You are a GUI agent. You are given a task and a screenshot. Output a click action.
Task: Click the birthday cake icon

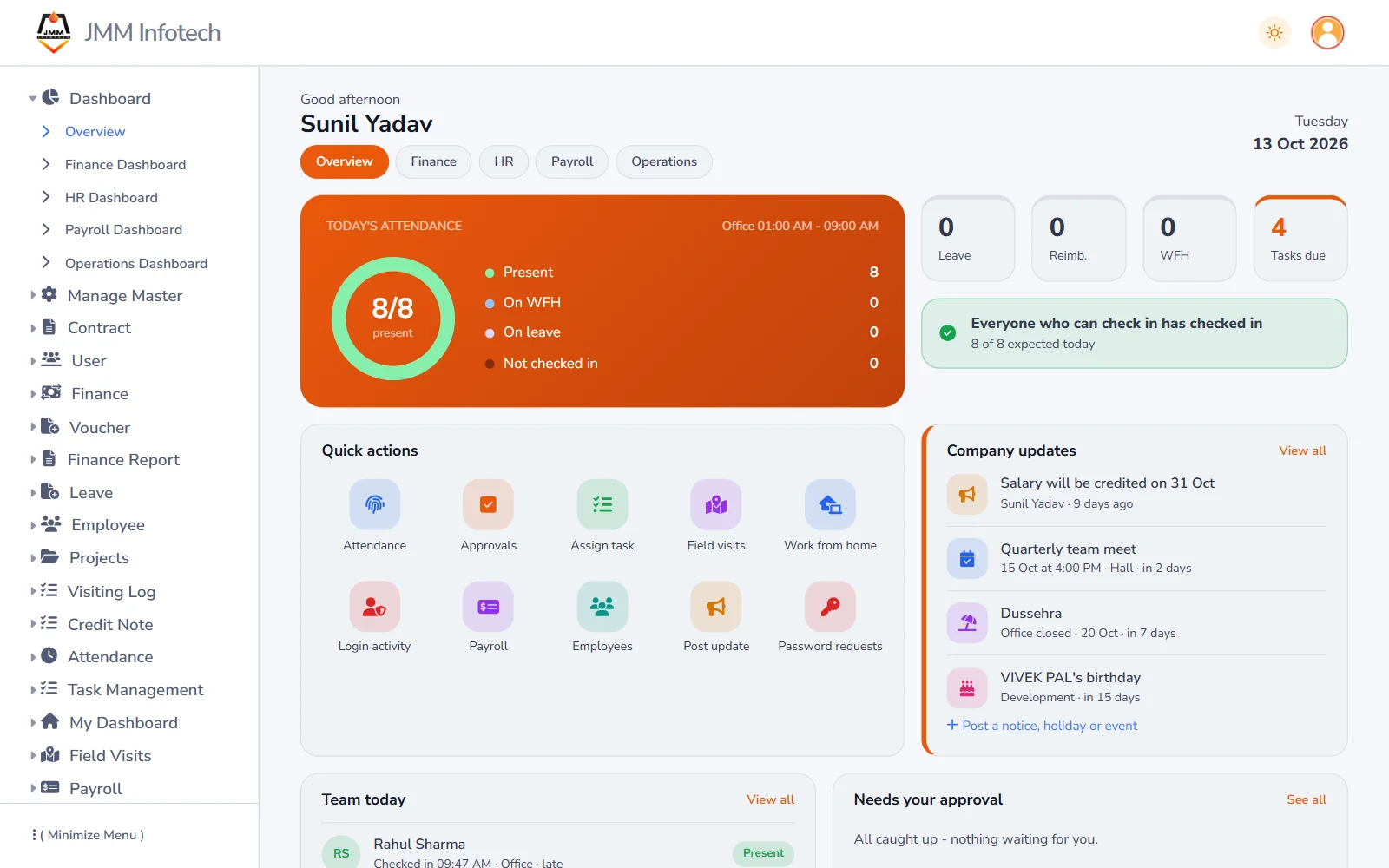[967, 688]
